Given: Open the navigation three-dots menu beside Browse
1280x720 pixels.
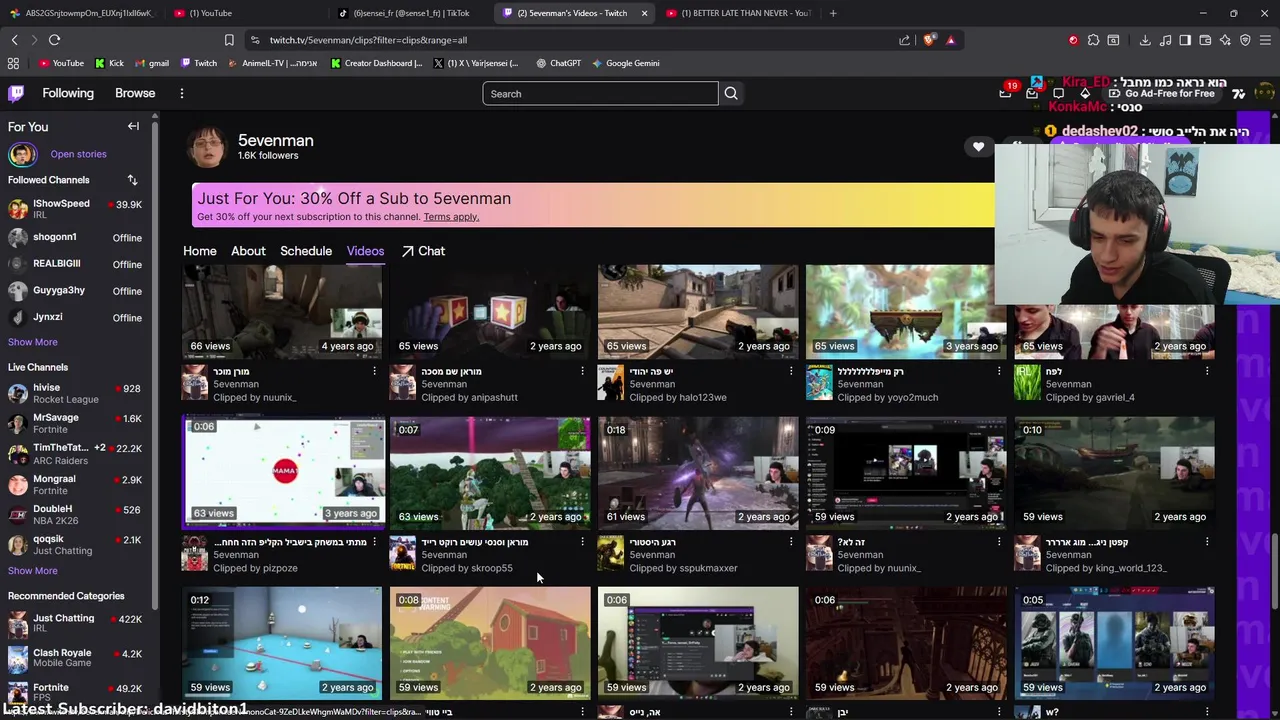Looking at the screenshot, I should click(x=181, y=93).
